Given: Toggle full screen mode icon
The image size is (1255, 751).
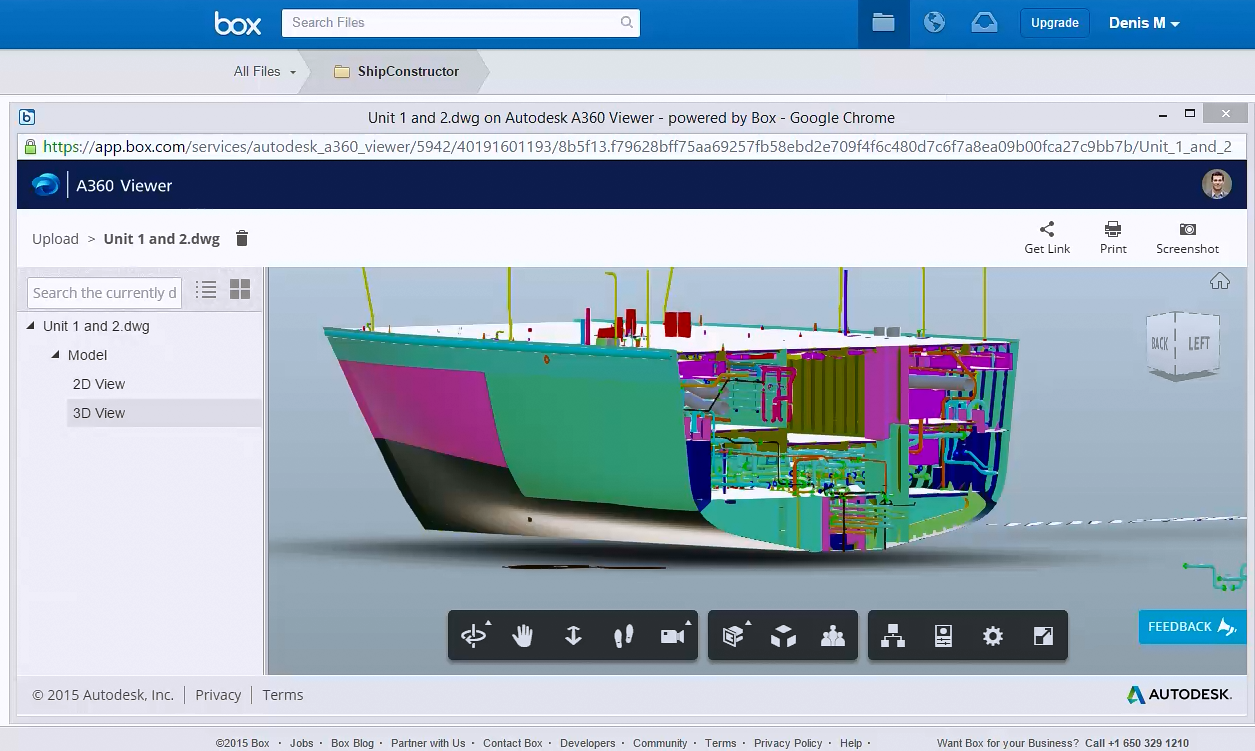Looking at the screenshot, I should (x=1043, y=636).
